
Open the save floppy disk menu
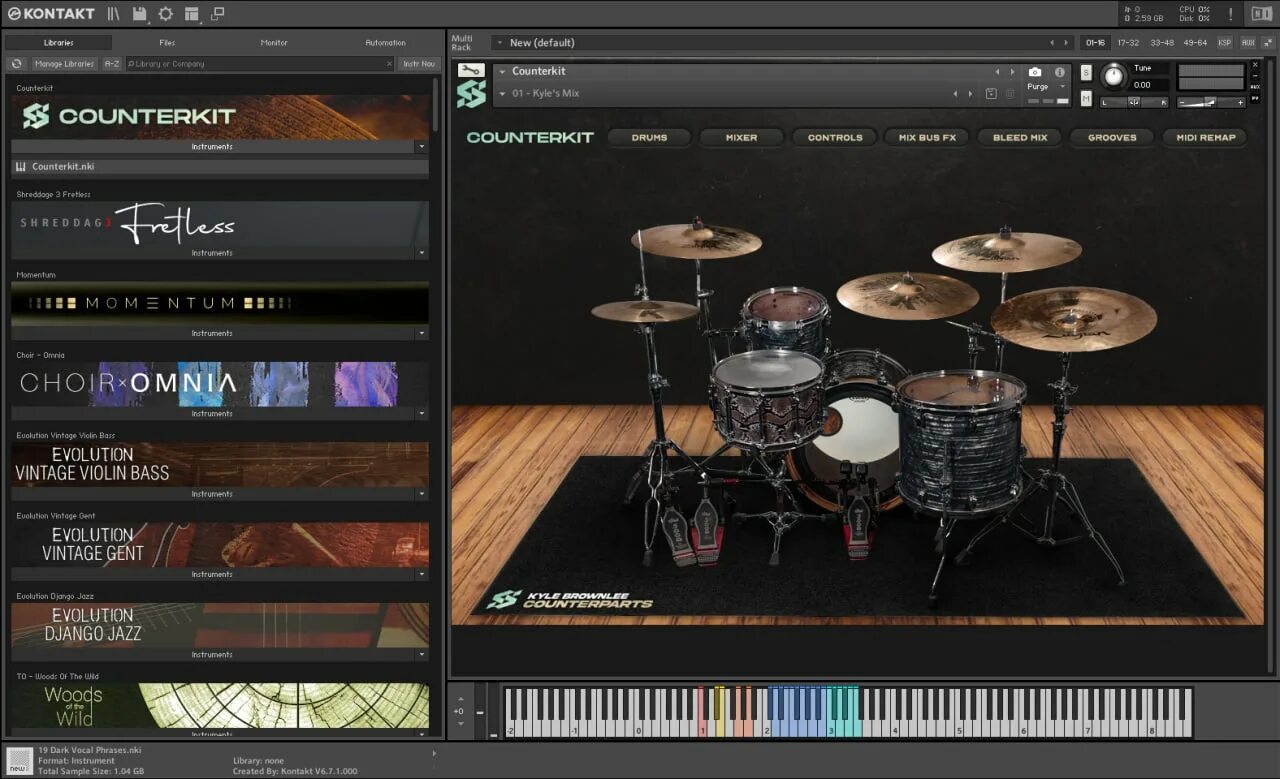click(x=139, y=14)
